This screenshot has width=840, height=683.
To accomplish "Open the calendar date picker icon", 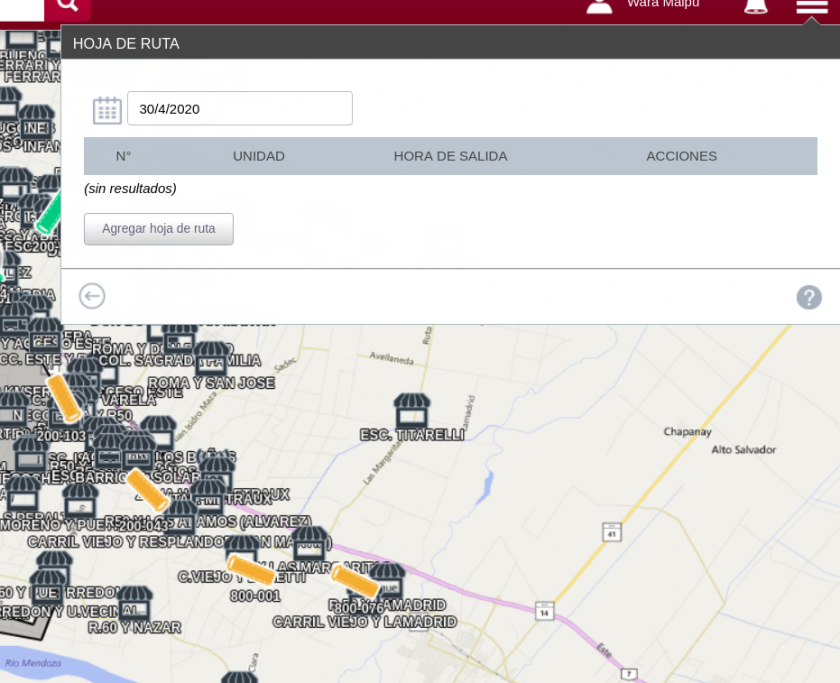I will (107, 109).
